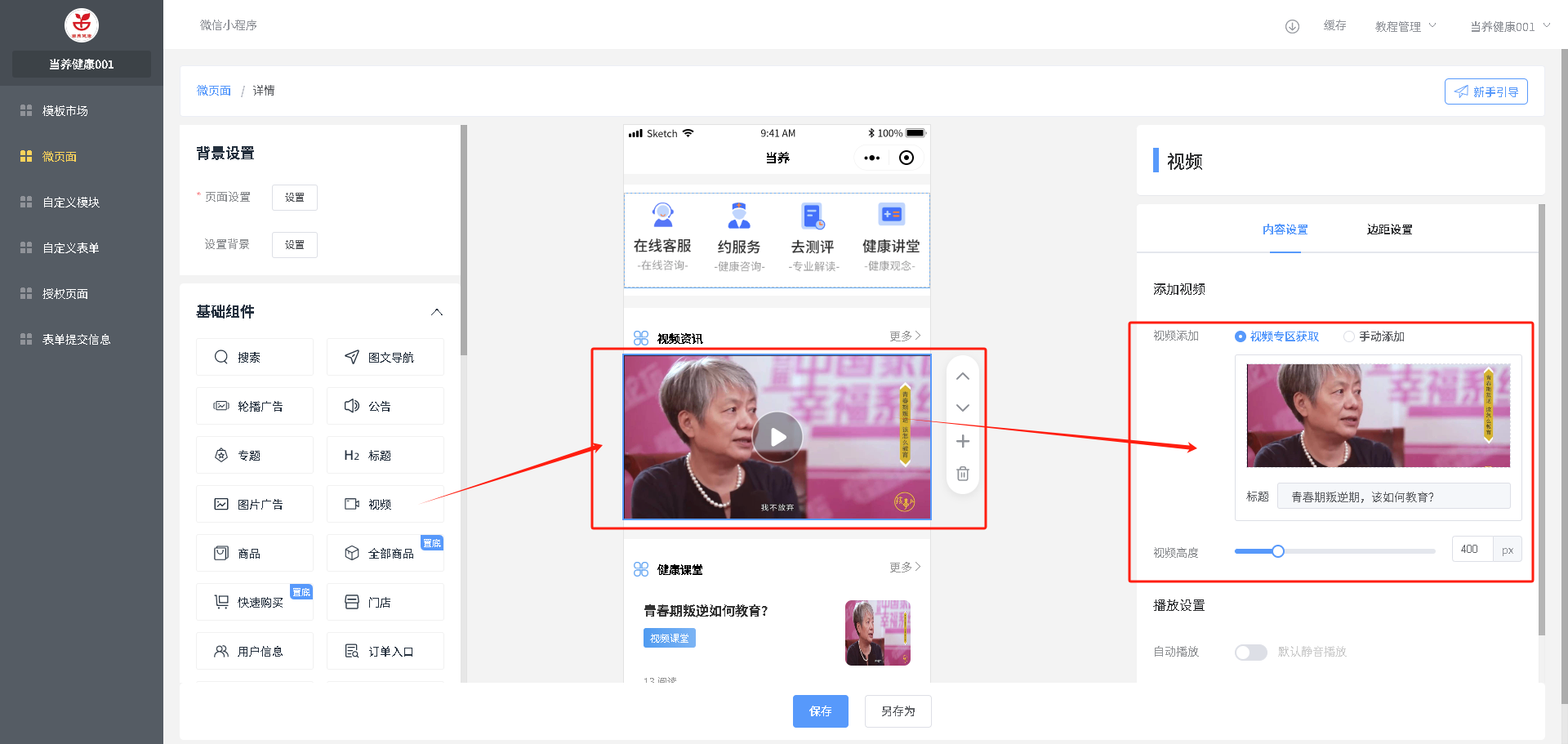
Task: Collapse the 基础组件 section
Action: tap(437, 312)
